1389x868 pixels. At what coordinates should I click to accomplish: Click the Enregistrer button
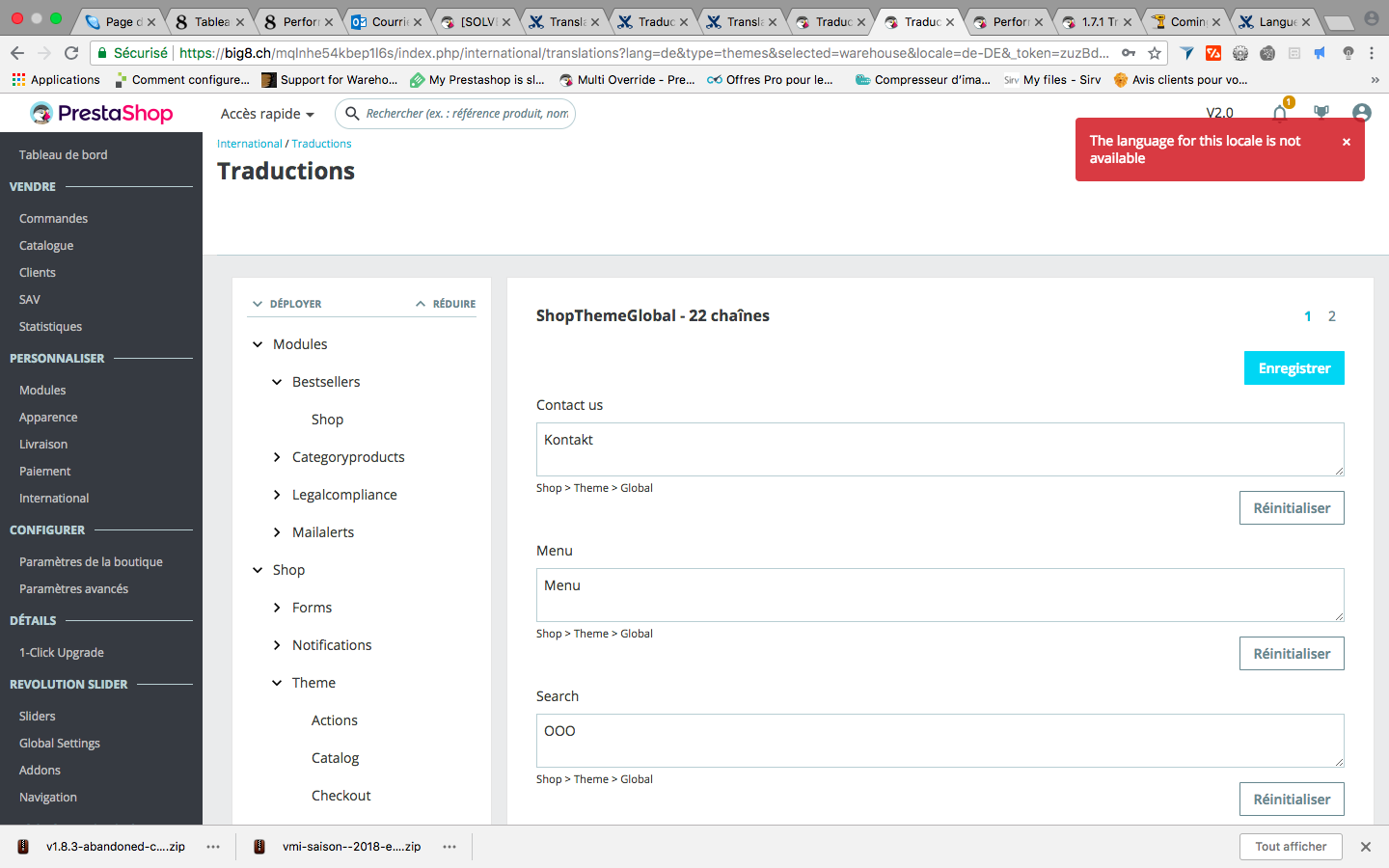click(1294, 368)
